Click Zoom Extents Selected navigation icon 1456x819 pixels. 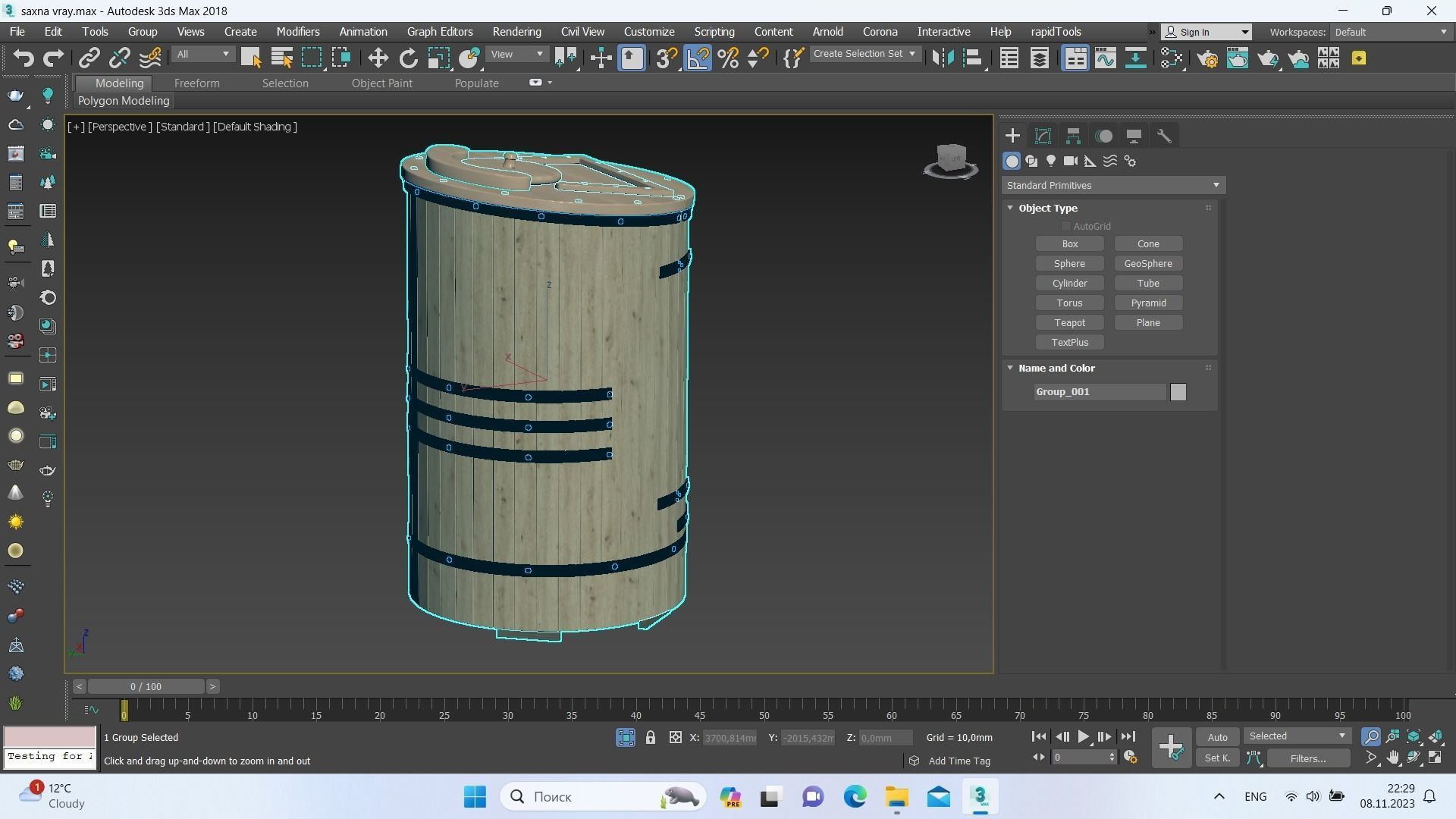tap(1414, 736)
